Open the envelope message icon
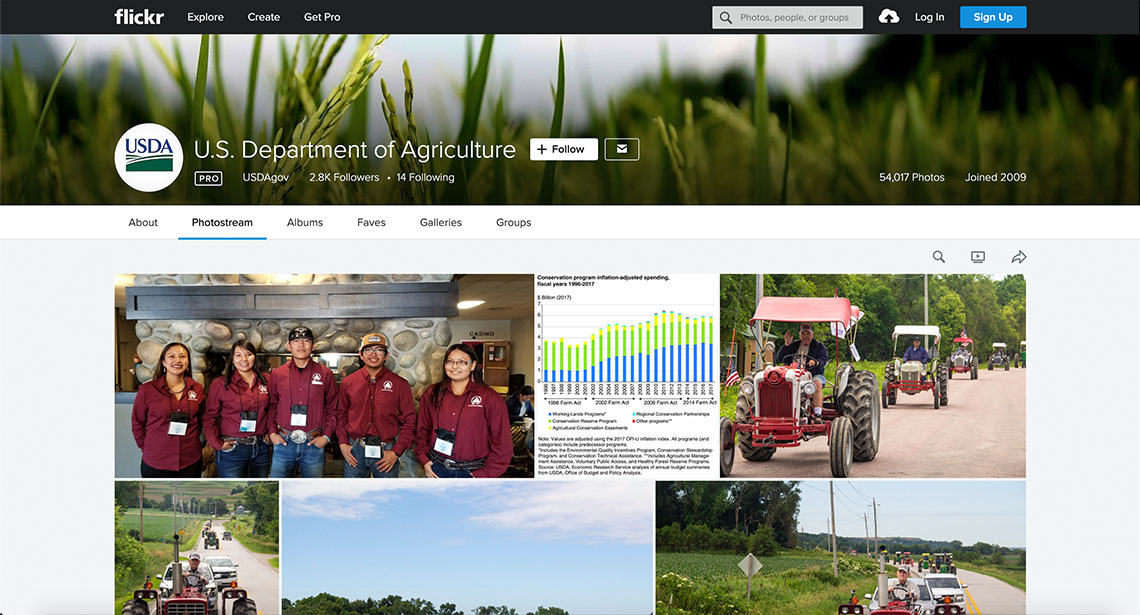This screenshot has width=1140, height=615. [x=621, y=149]
